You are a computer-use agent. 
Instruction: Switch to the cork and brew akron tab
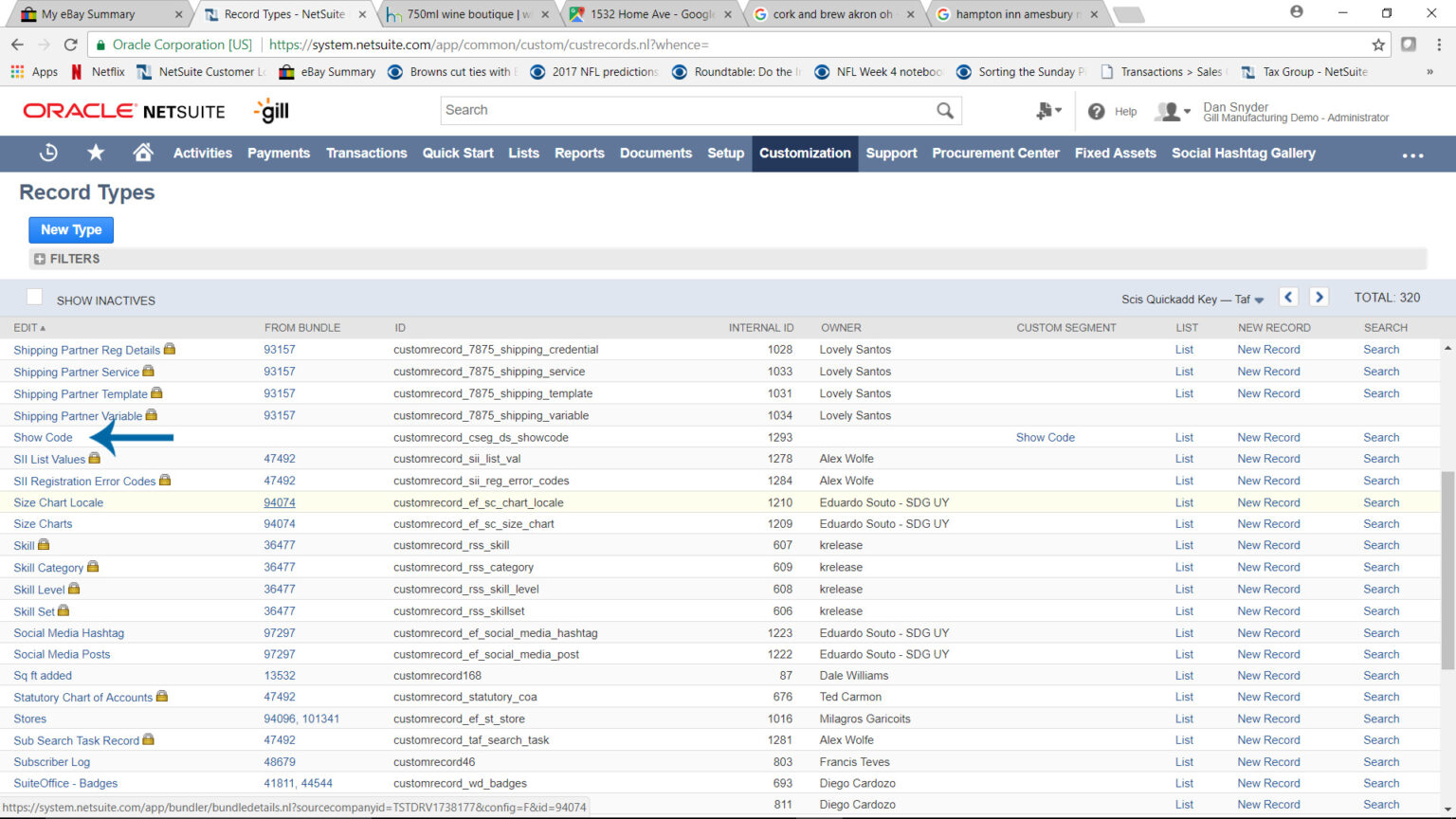point(832,13)
